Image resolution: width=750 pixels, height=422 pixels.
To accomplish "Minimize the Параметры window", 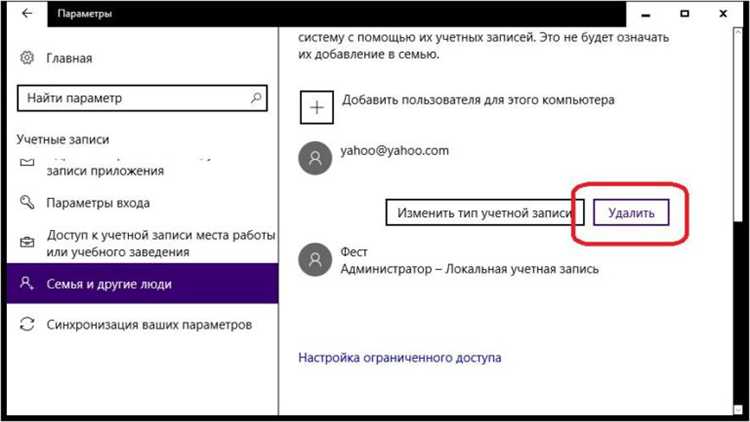I will [646, 14].
